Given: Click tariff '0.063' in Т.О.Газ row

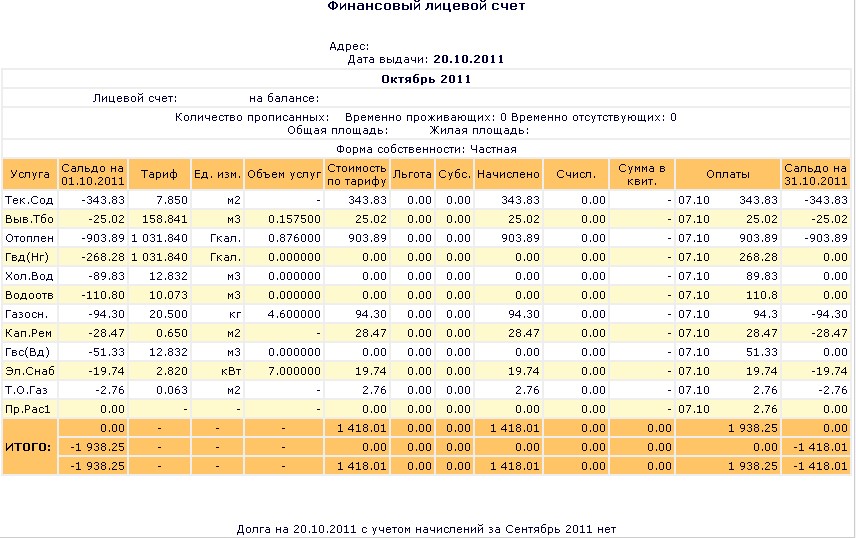Looking at the screenshot, I should (x=171, y=390).
